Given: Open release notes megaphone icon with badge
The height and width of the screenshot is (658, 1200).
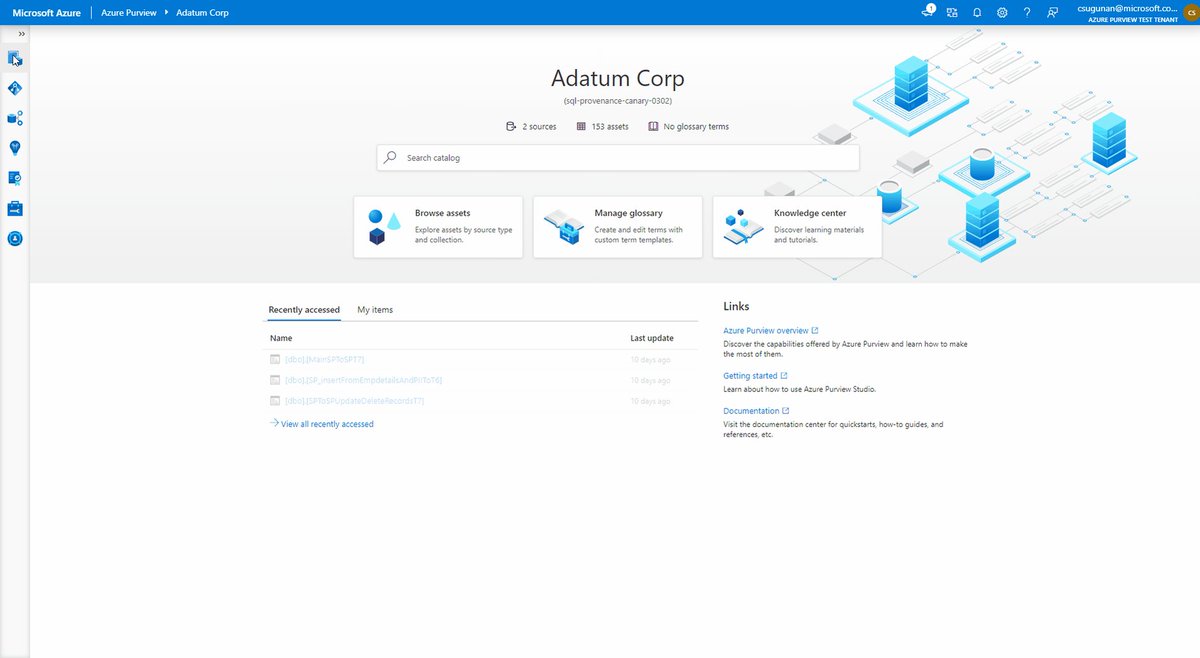Looking at the screenshot, I should pyautogui.click(x=928, y=12).
